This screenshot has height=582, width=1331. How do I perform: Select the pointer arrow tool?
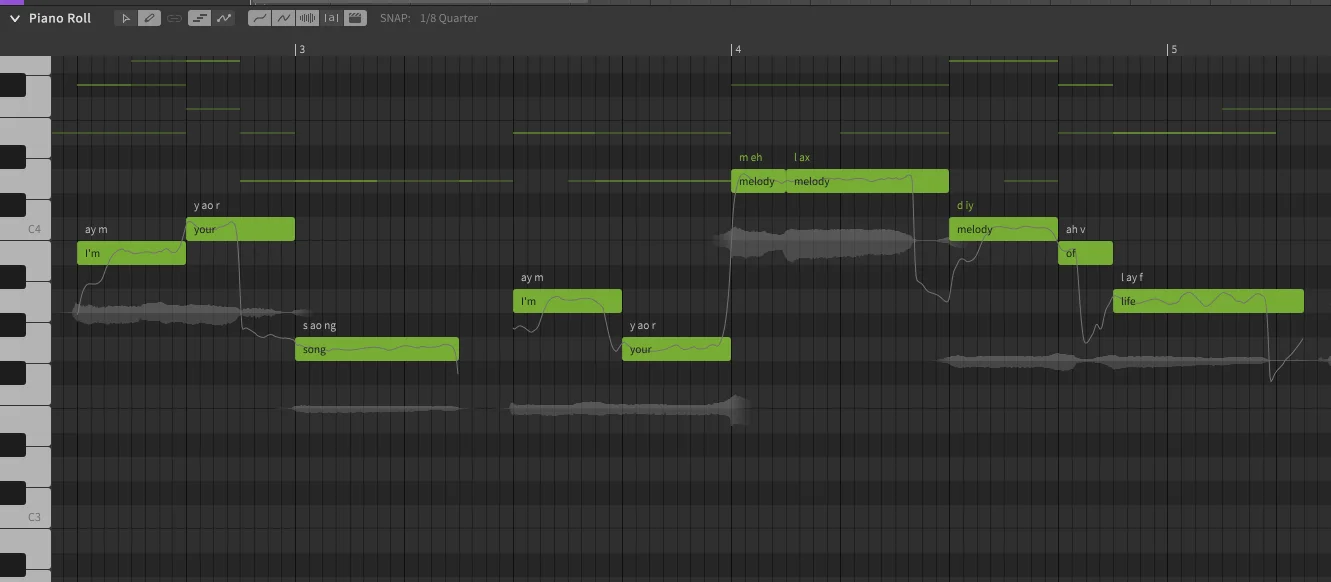click(x=125, y=18)
